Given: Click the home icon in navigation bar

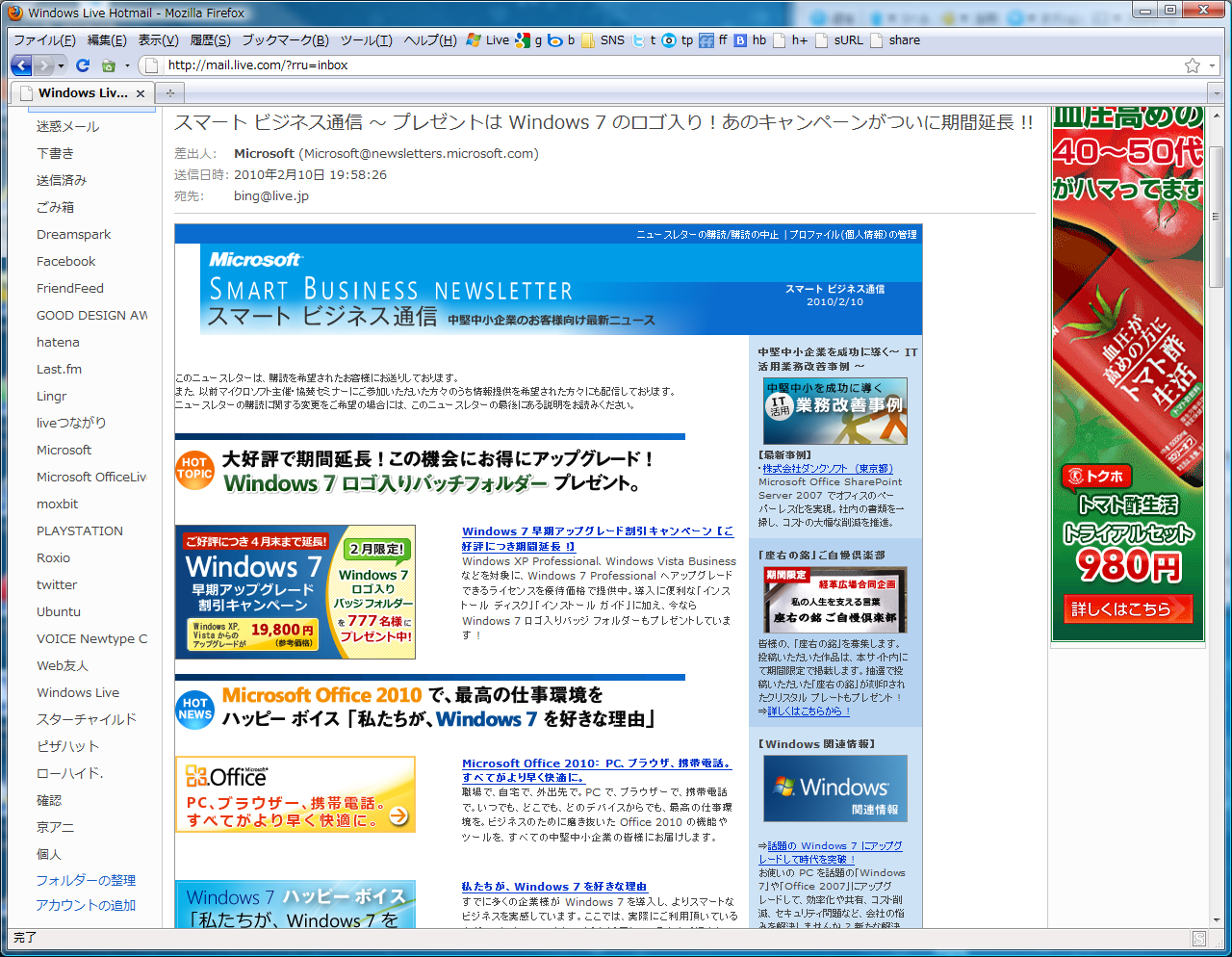Looking at the screenshot, I should [x=108, y=65].
